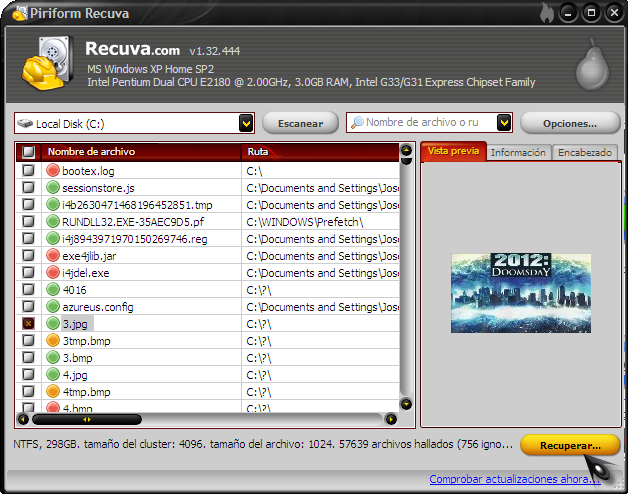Image resolution: width=628 pixels, height=494 pixels.
Task: Check the box for file 4016
Action: click(x=28, y=289)
